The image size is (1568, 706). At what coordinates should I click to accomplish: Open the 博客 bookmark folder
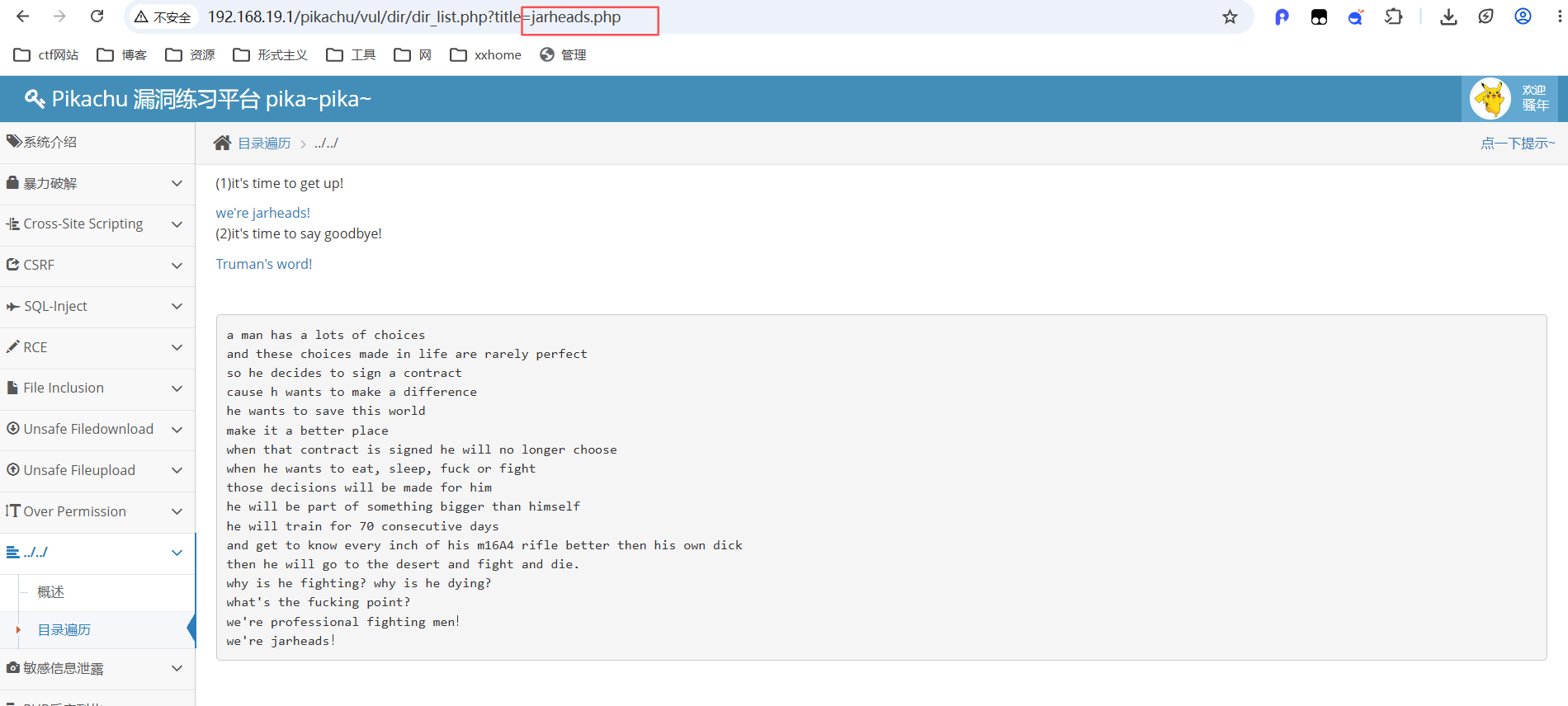click(x=122, y=54)
